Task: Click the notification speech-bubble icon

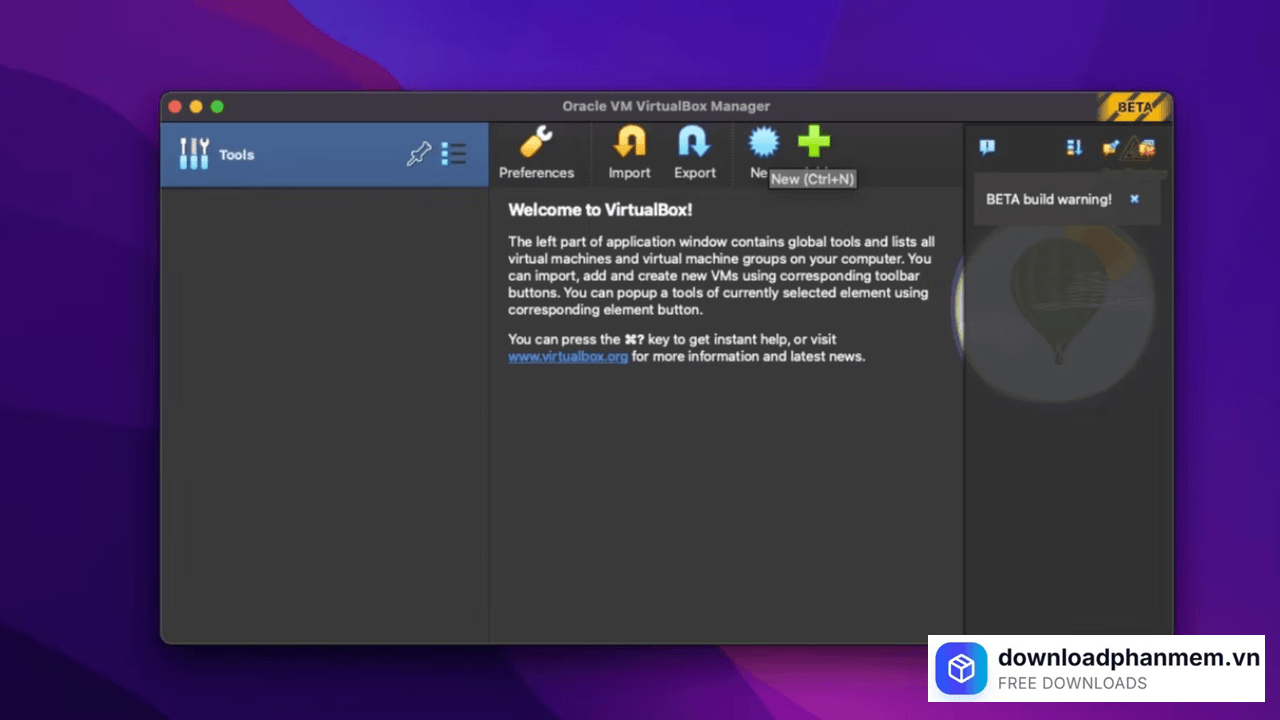Action: click(987, 148)
